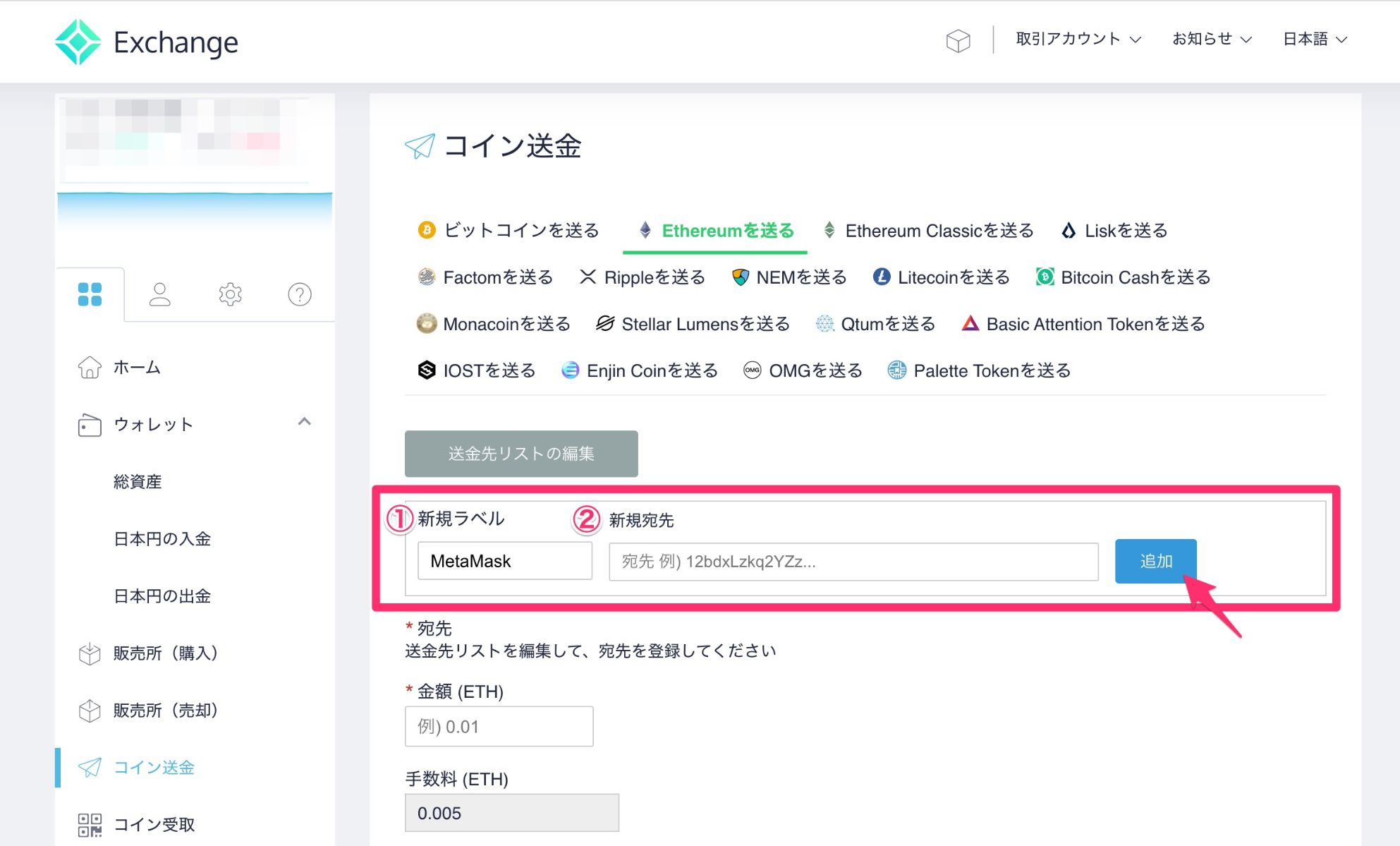Click the 金額 (ETH) amount field

[499, 726]
